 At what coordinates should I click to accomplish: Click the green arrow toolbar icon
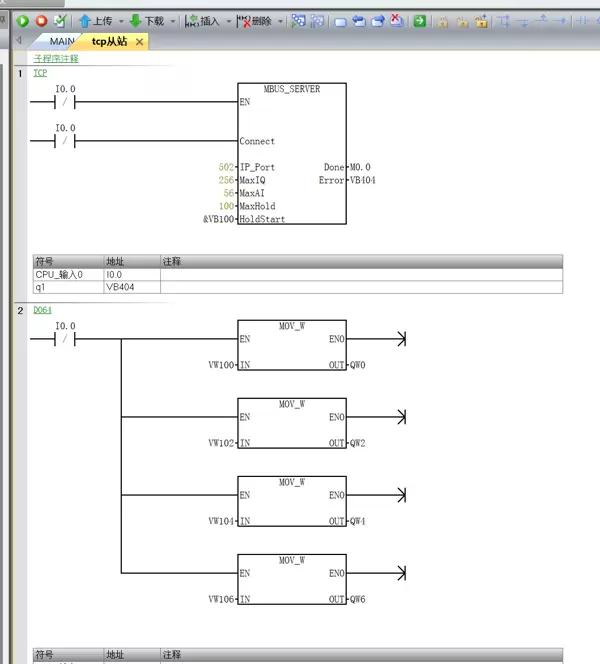click(x=420, y=20)
